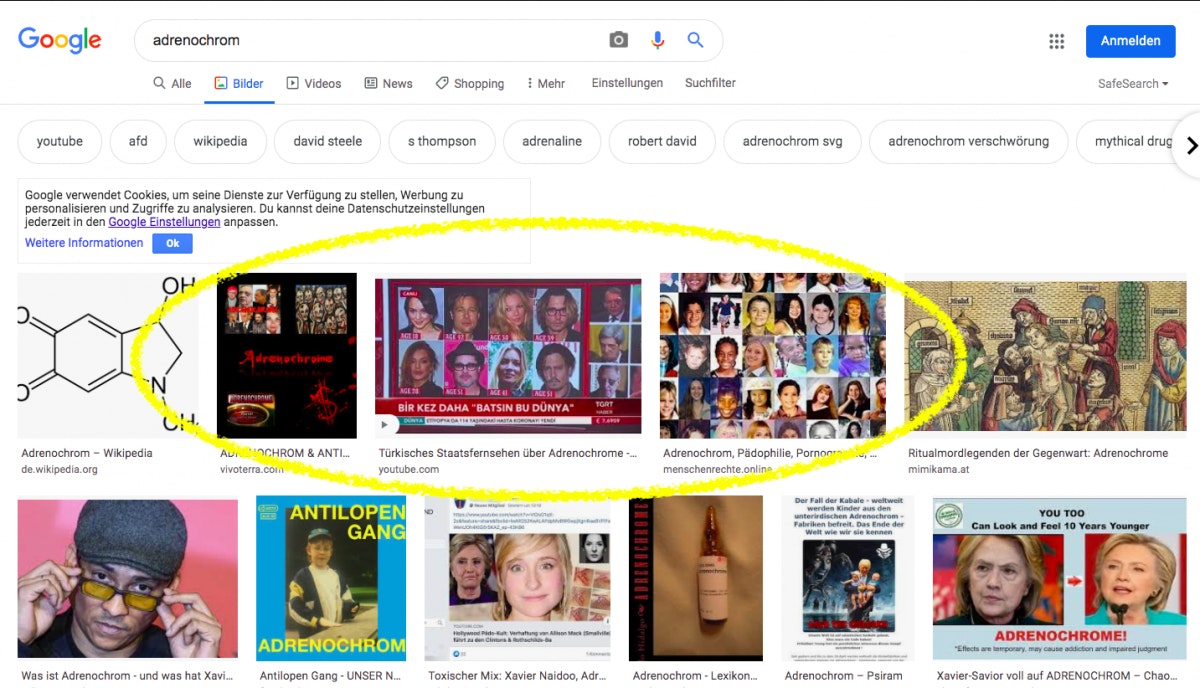Open the SafeSearch dropdown

tap(1133, 84)
